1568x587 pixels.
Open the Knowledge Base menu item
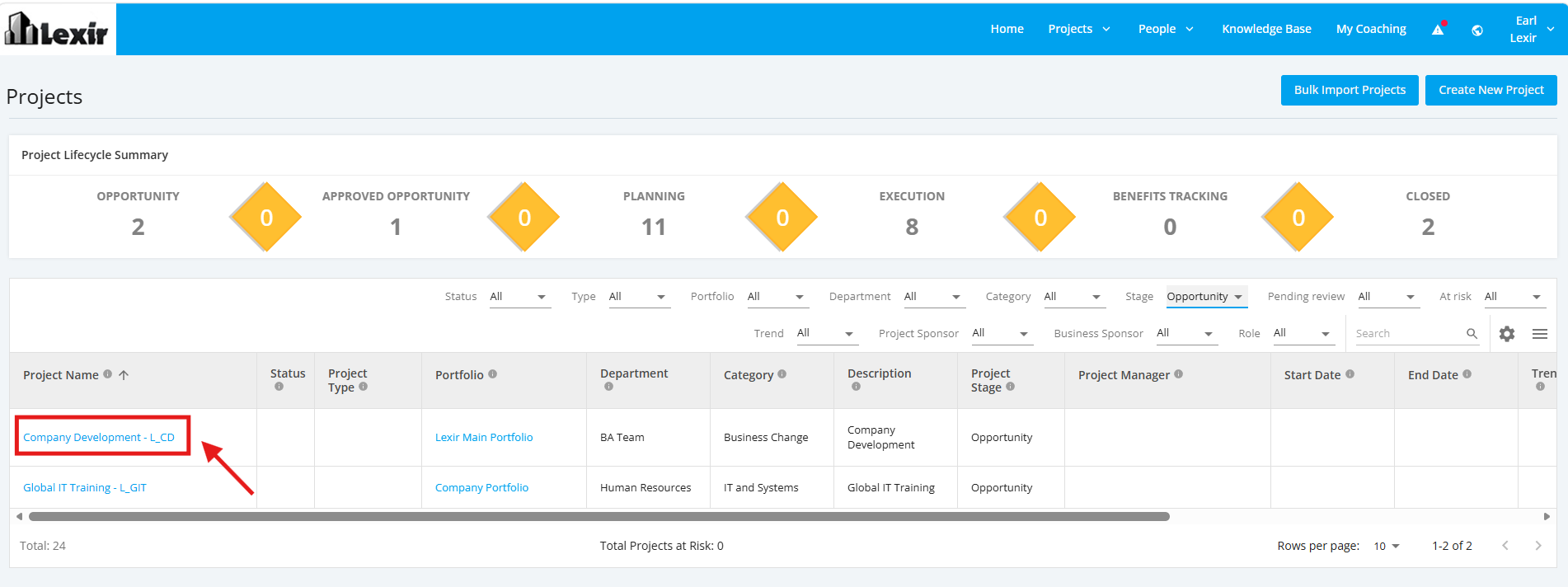point(1266,29)
